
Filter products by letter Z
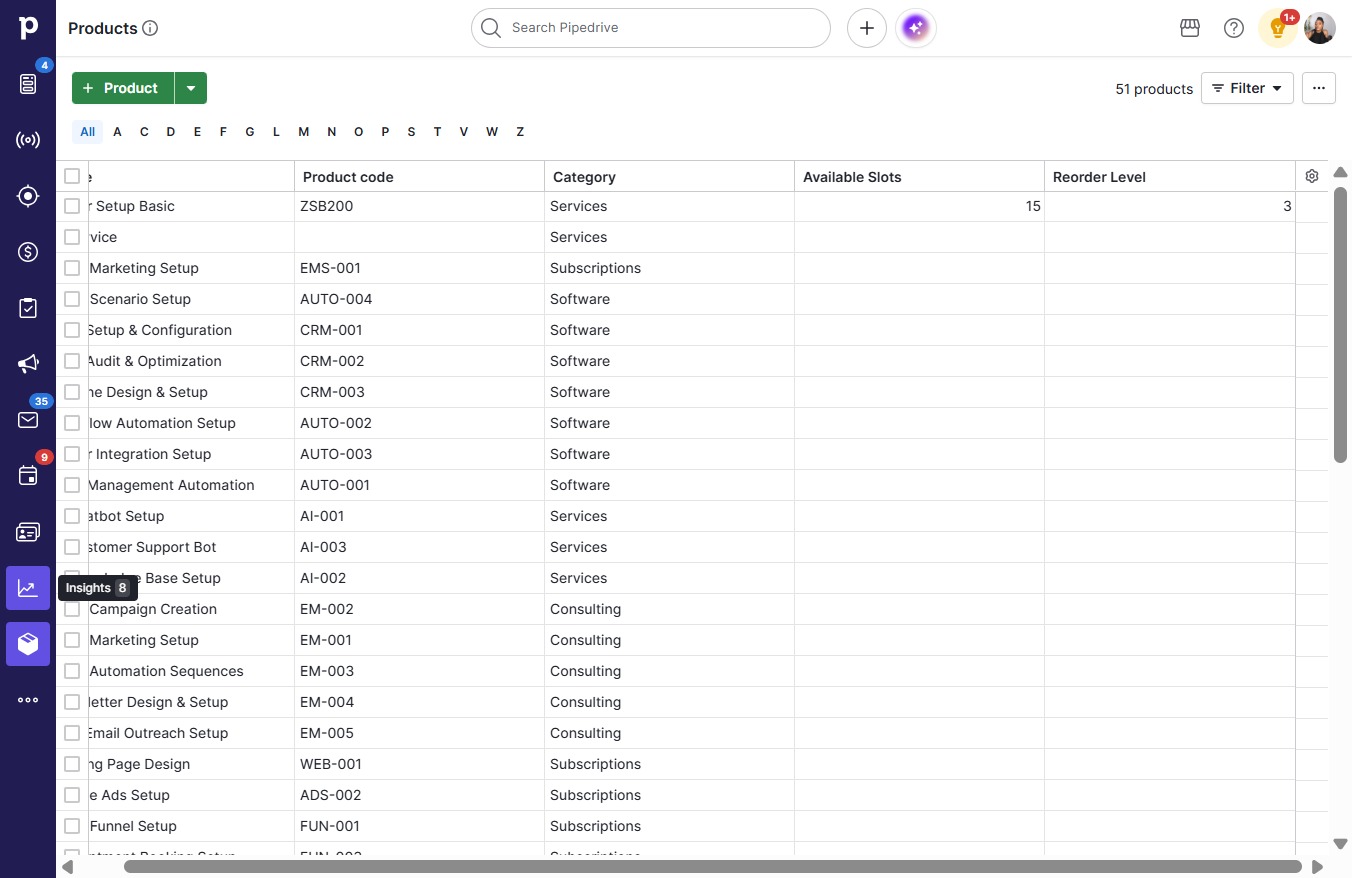520,132
